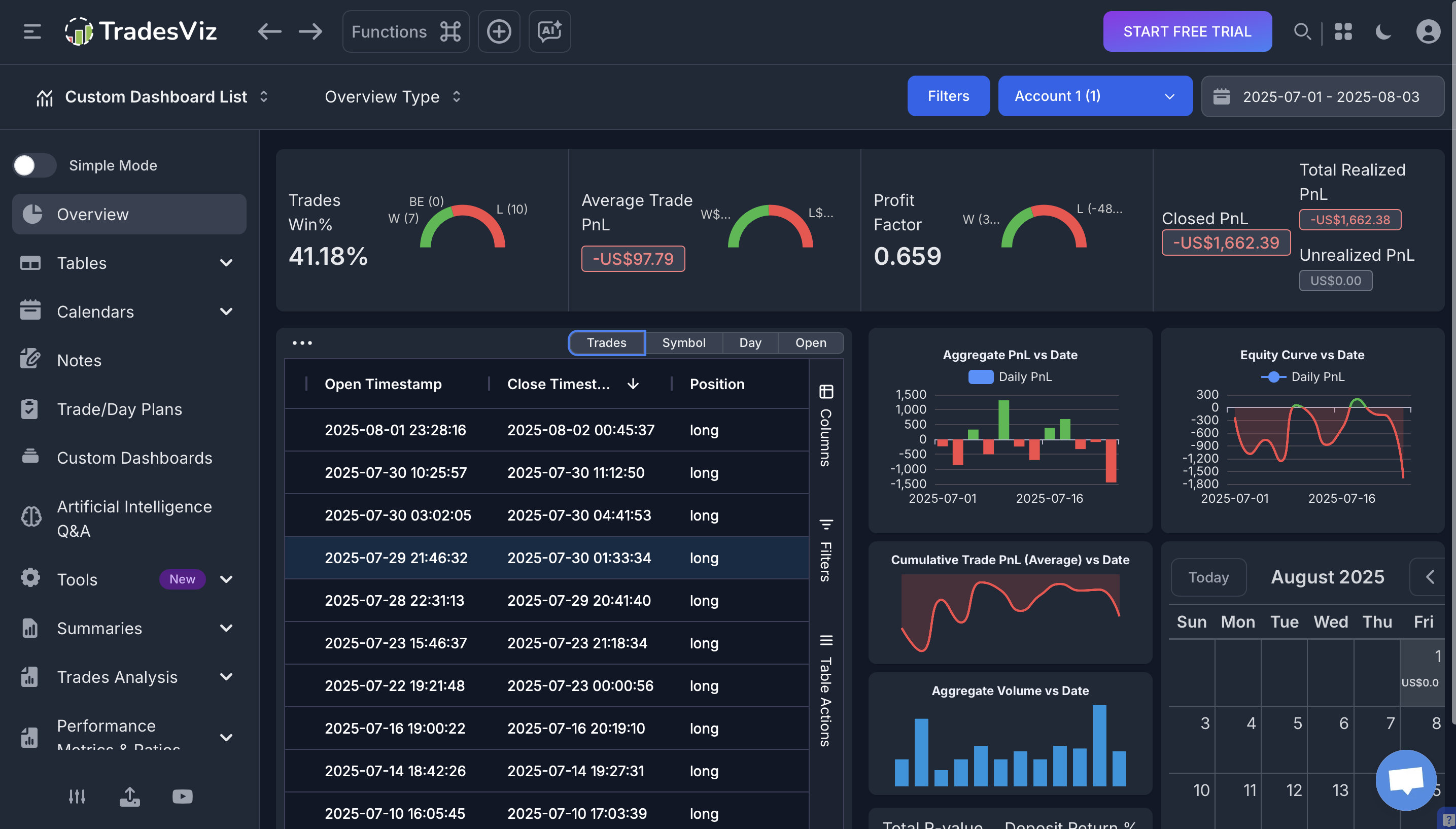Toggle Daily PnL legend in Aggregate chart
This screenshot has width=1456, height=829.
coord(1010,377)
